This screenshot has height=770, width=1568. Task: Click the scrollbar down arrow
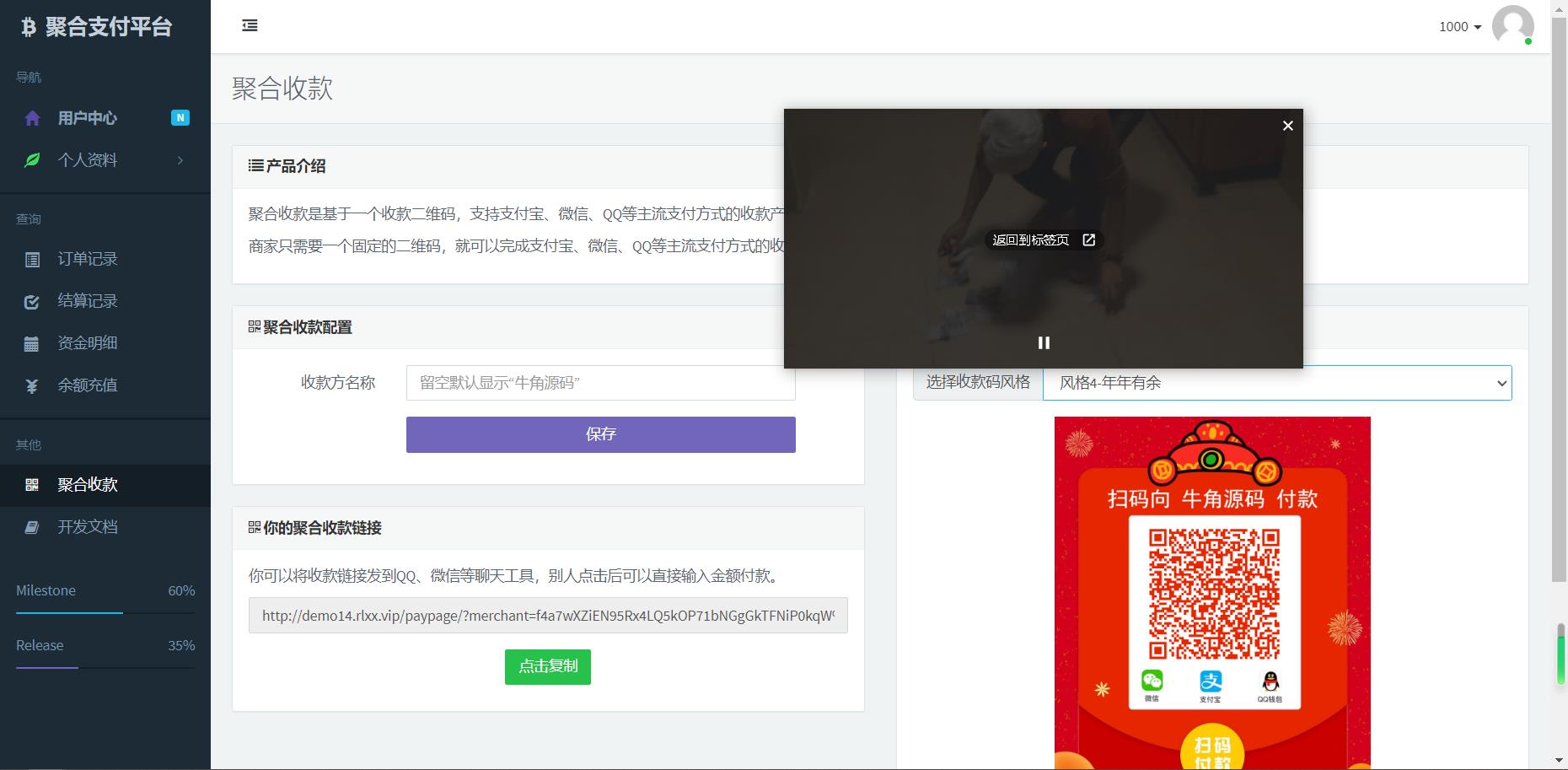point(1560,762)
